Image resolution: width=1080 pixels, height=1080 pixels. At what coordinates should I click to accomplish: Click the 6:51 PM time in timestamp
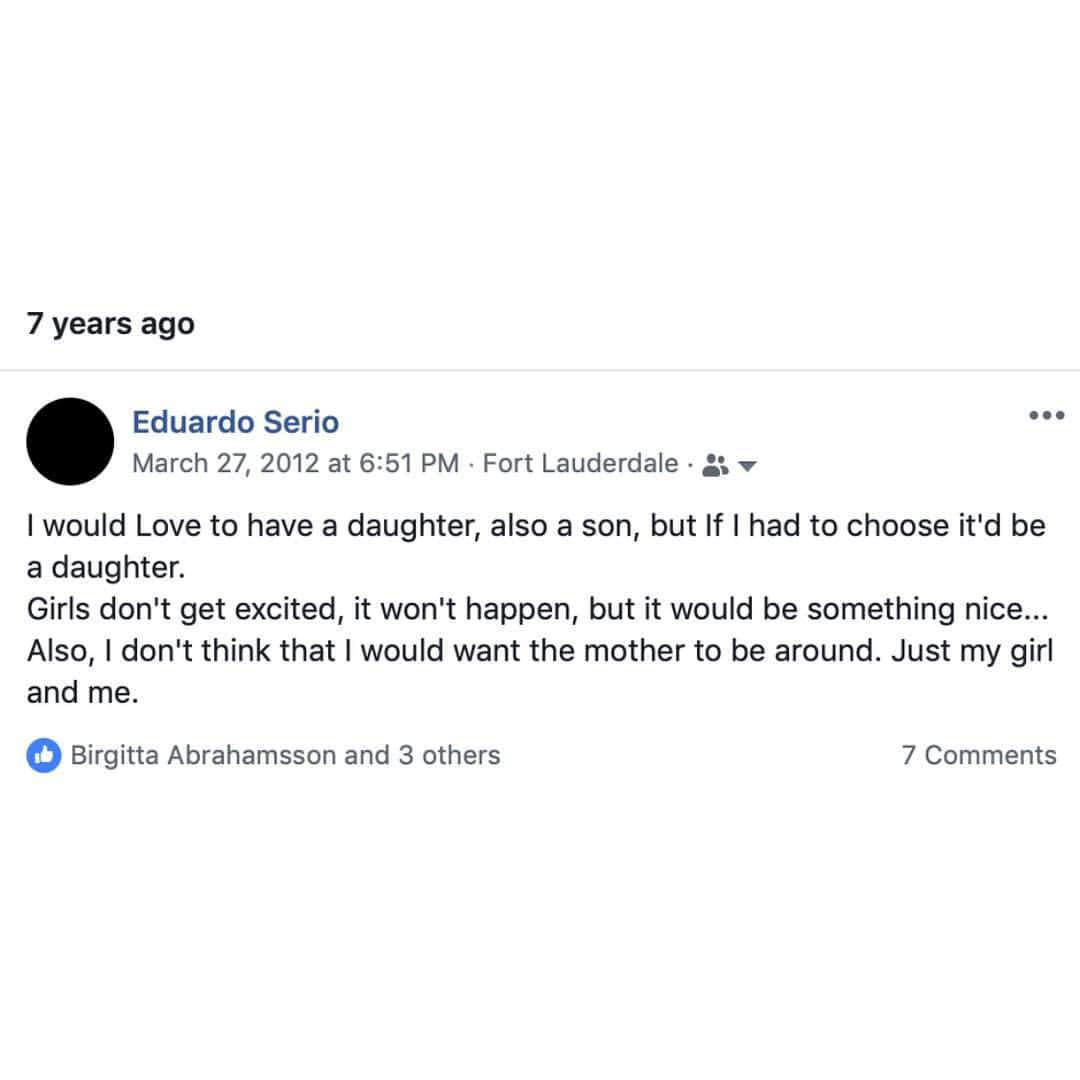point(409,464)
